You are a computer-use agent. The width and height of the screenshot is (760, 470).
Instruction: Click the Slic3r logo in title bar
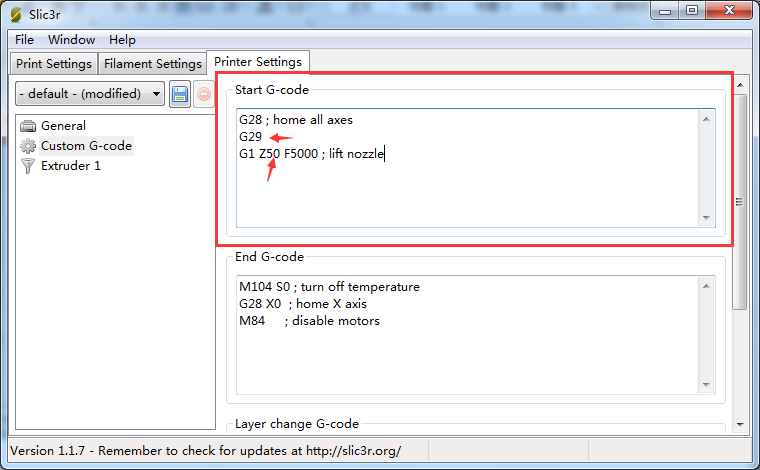(16, 15)
